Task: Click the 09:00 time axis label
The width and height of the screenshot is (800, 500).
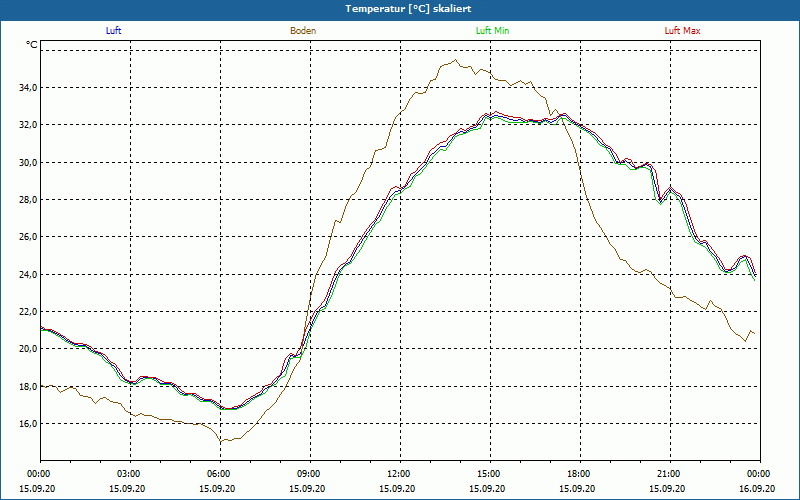Action: coord(310,473)
